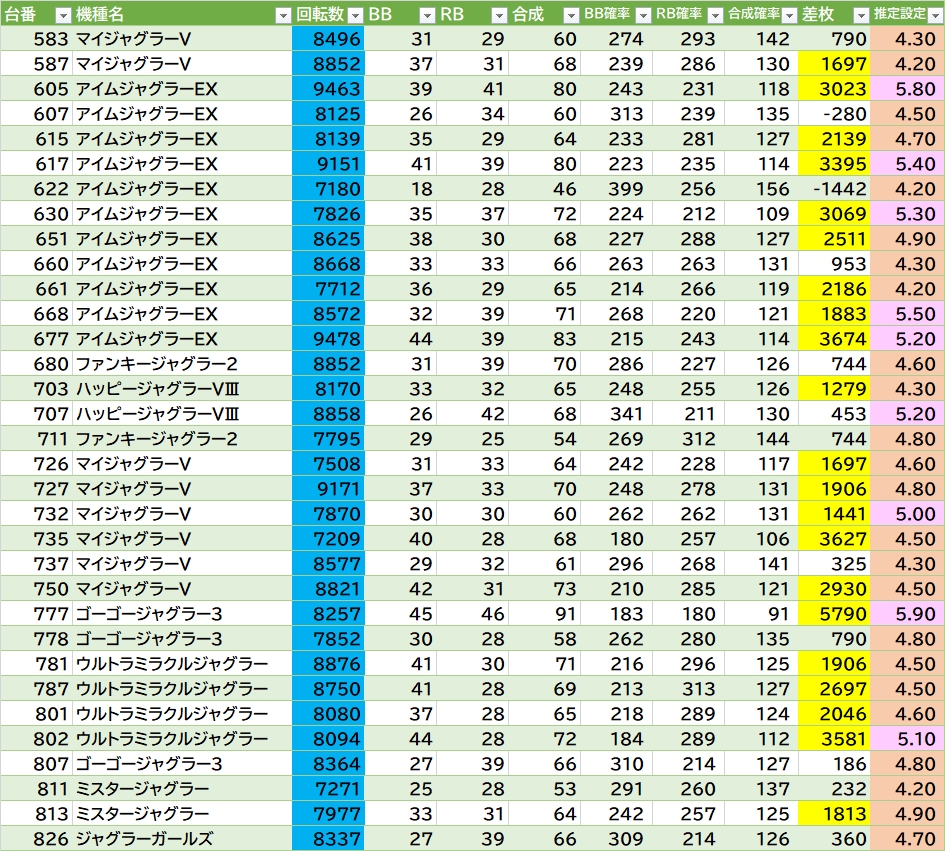Screen dimensions: 945x851
Task: Open the 機種名 column filter dropdown
Action: coord(283,16)
